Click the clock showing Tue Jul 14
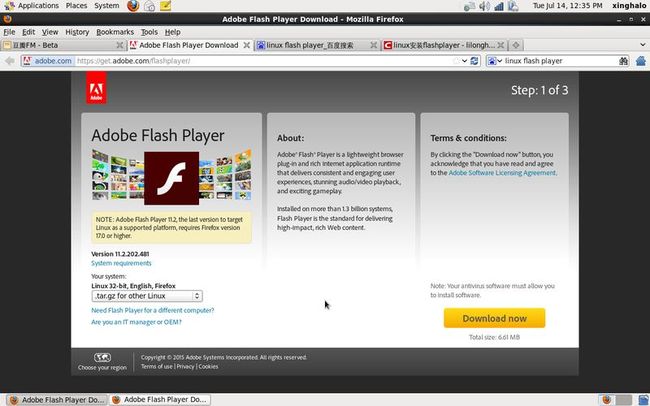Image resolution: width=650 pixels, height=406 pixels. (567, 5)
